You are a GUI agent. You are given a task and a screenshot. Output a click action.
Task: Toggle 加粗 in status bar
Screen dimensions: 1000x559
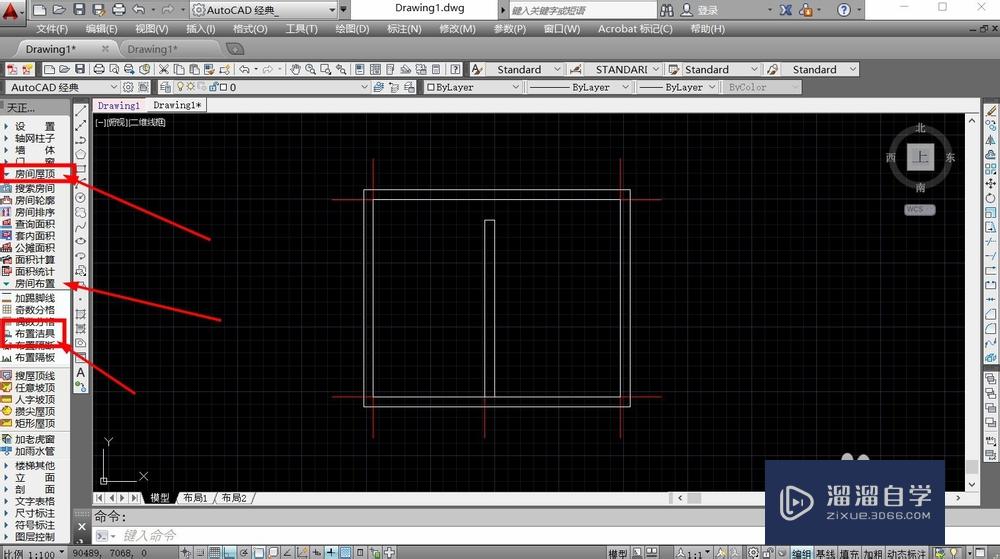[x=872, y=553]
